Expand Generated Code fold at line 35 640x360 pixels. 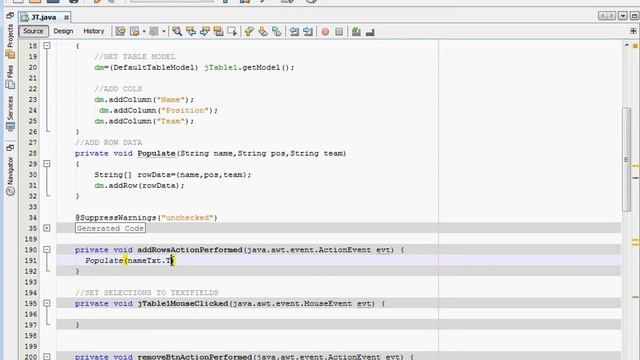click(47, 228)
